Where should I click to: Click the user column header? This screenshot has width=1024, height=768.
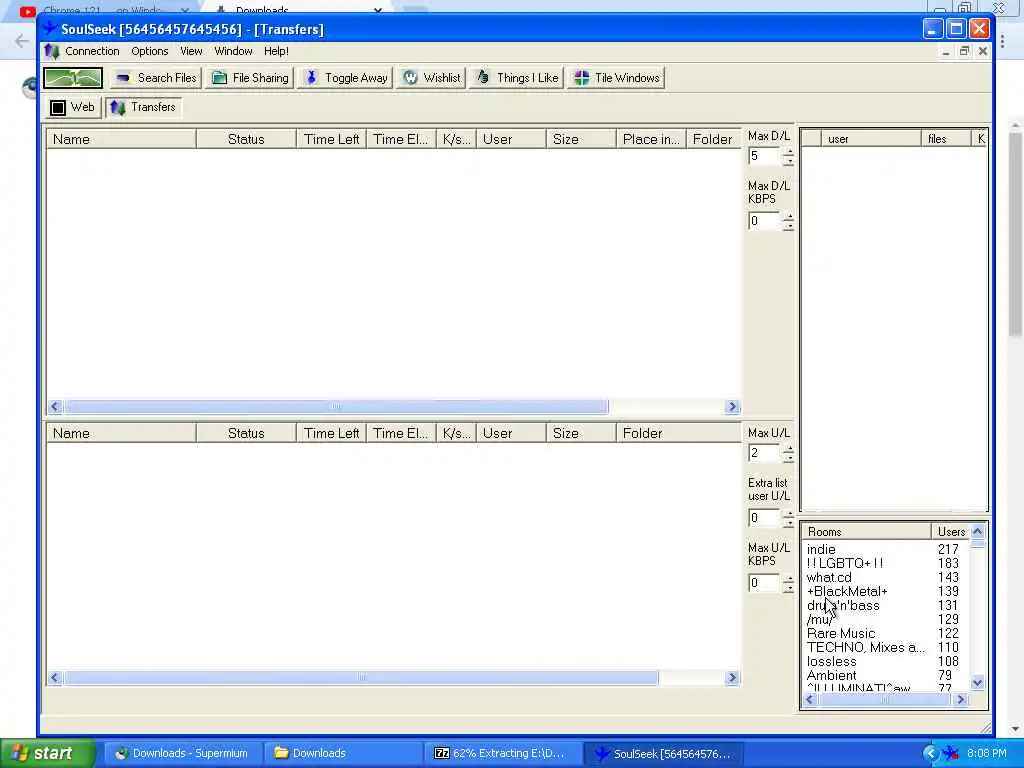click(x=871, y=138)
